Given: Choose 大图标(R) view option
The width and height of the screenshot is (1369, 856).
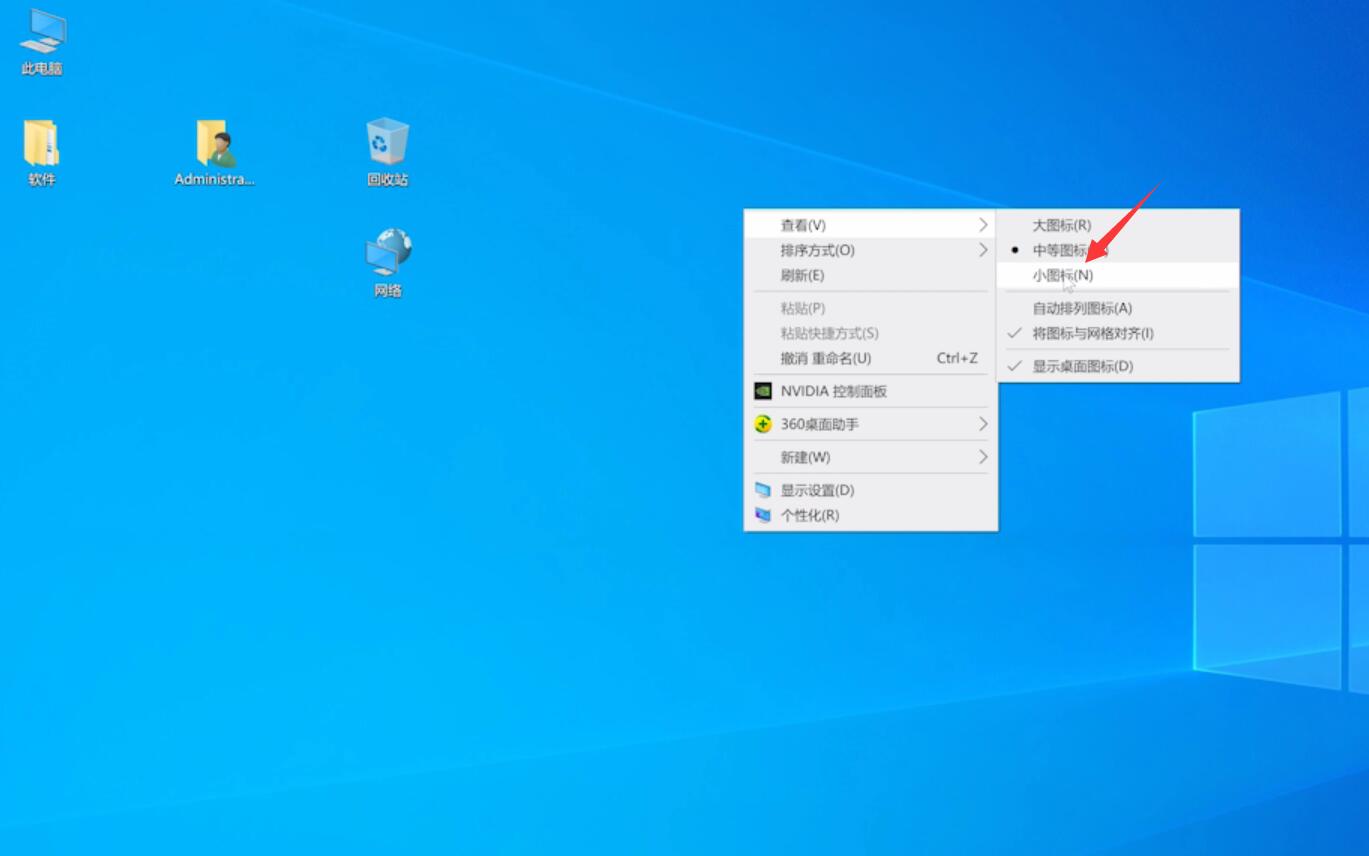Looking at the screenshot, I should coord(1118,225).
